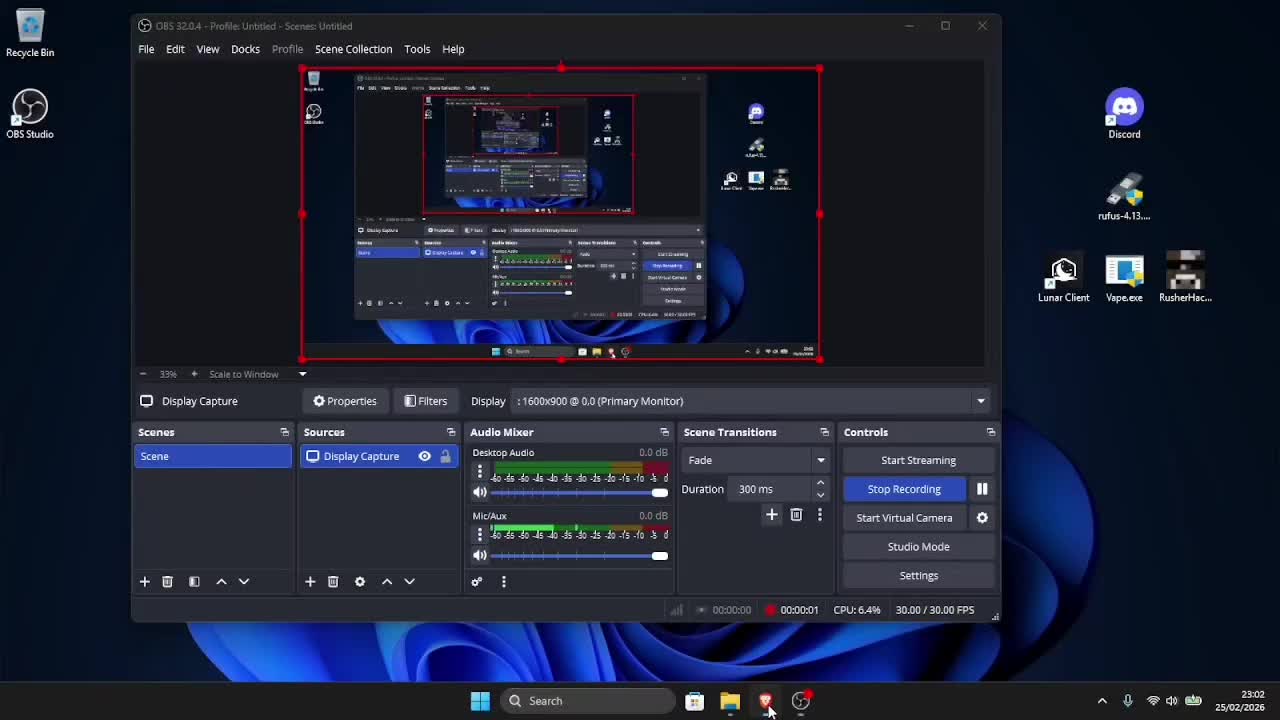Zoom out the preview with the minus icon
The height and width of the screenshot is (720, 1280).
[142, 374]
